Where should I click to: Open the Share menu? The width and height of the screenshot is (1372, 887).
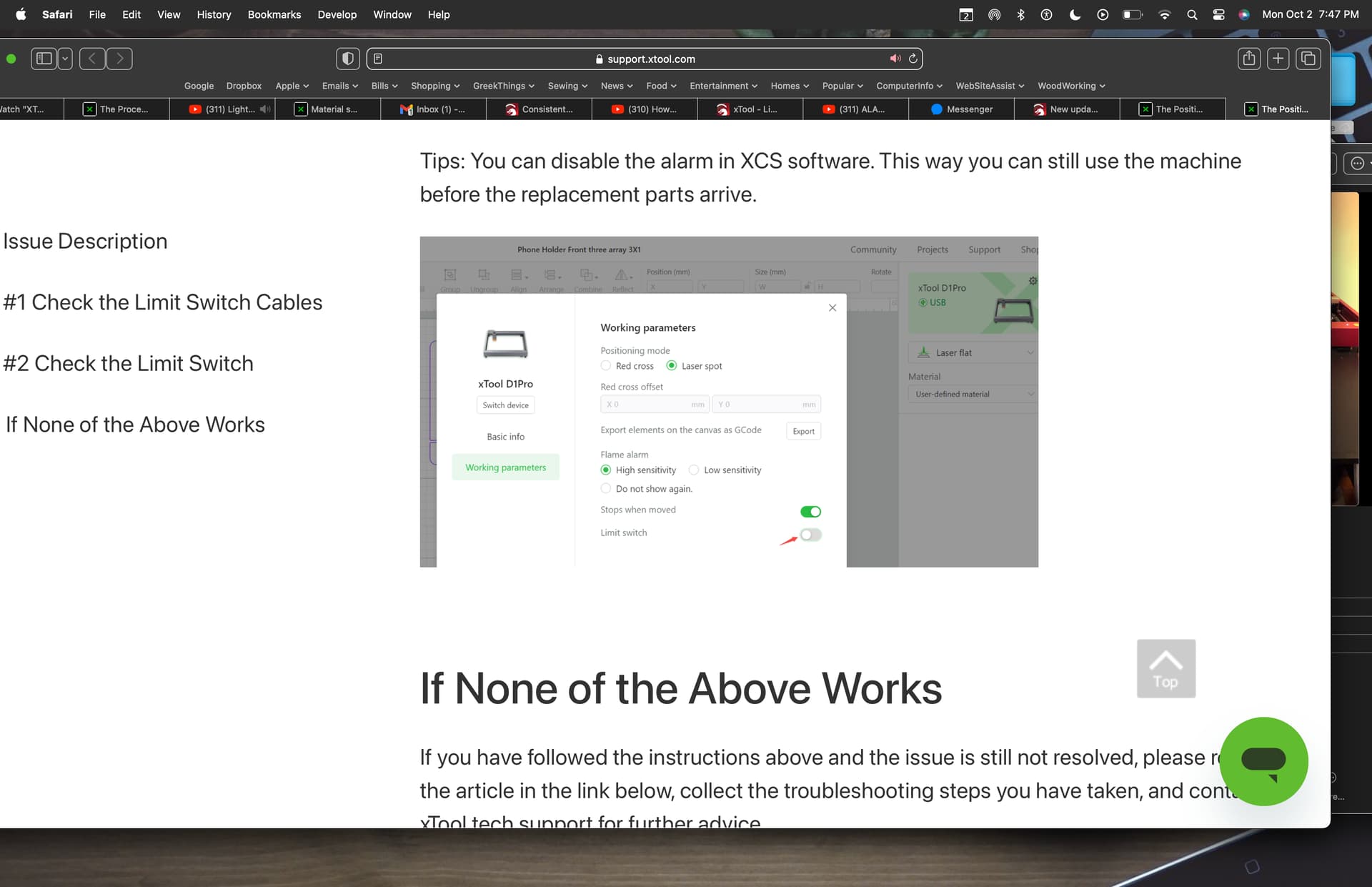click(x=1249, y=59)
